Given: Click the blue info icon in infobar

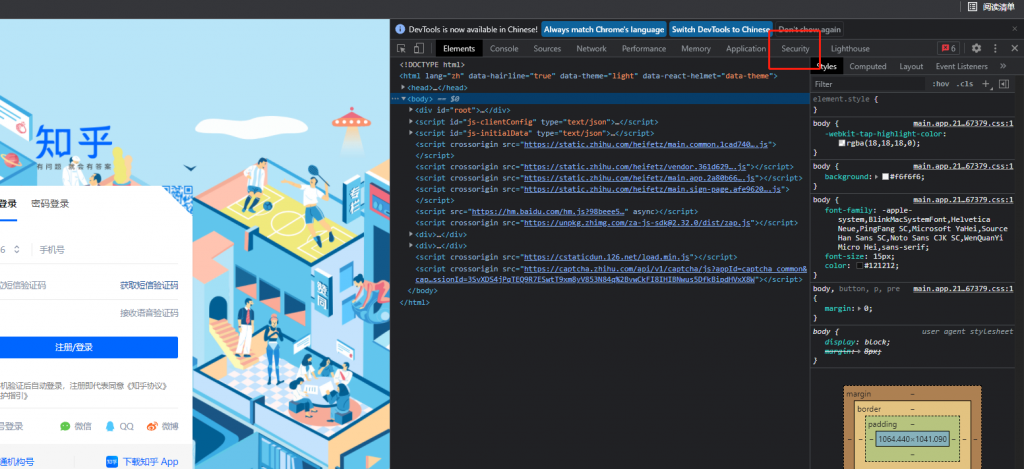Looking at the screenshot, I should pos(400,29).
